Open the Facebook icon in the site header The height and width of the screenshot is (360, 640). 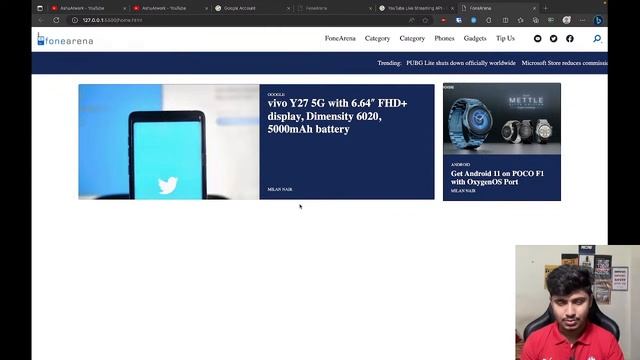pyautogui.click(x=570, y=38)
